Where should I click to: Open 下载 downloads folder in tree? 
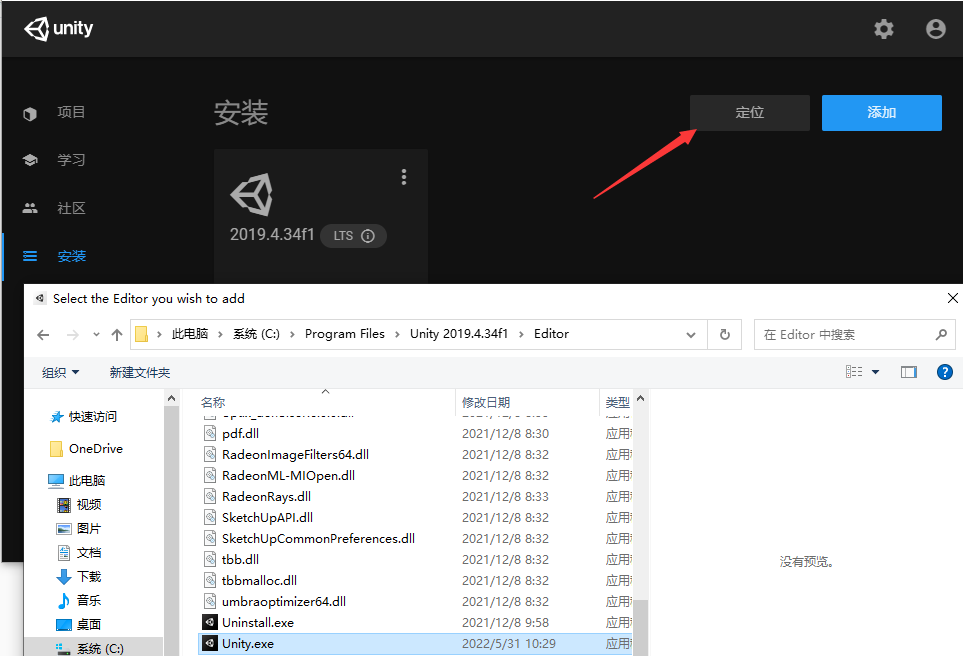[88, 577]
